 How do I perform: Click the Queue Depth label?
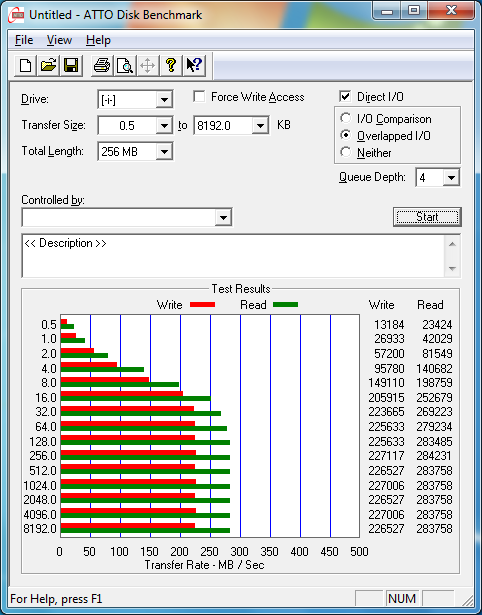373,177
